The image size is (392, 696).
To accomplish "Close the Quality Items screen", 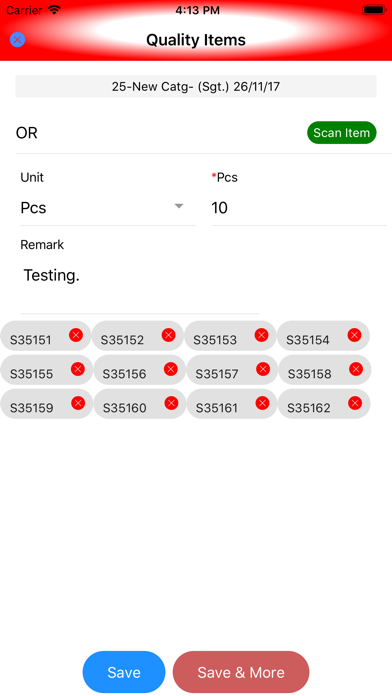I will click(17, 40).
